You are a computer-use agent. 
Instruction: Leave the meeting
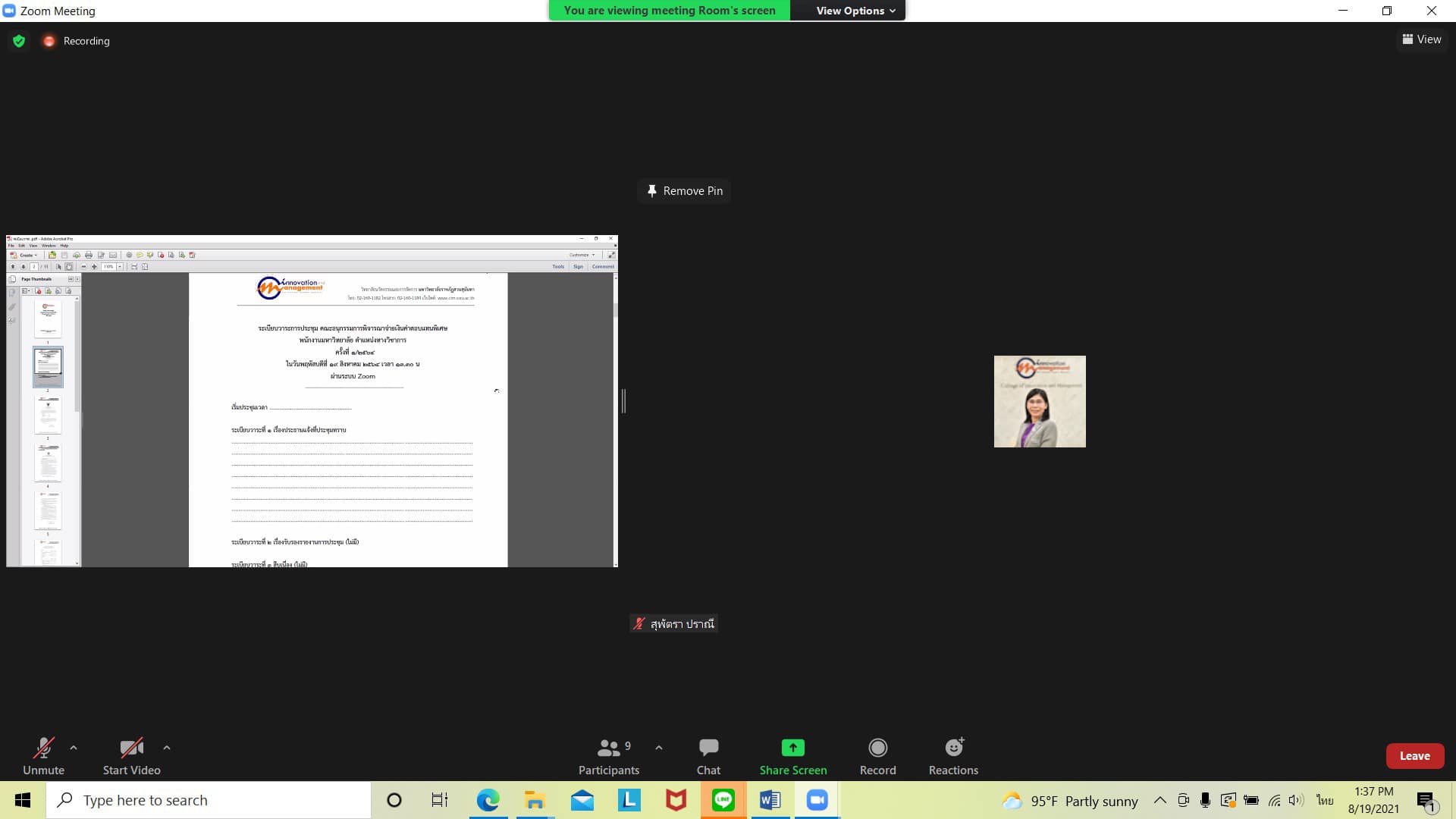pyautogui.click(x=1414, y=756)
